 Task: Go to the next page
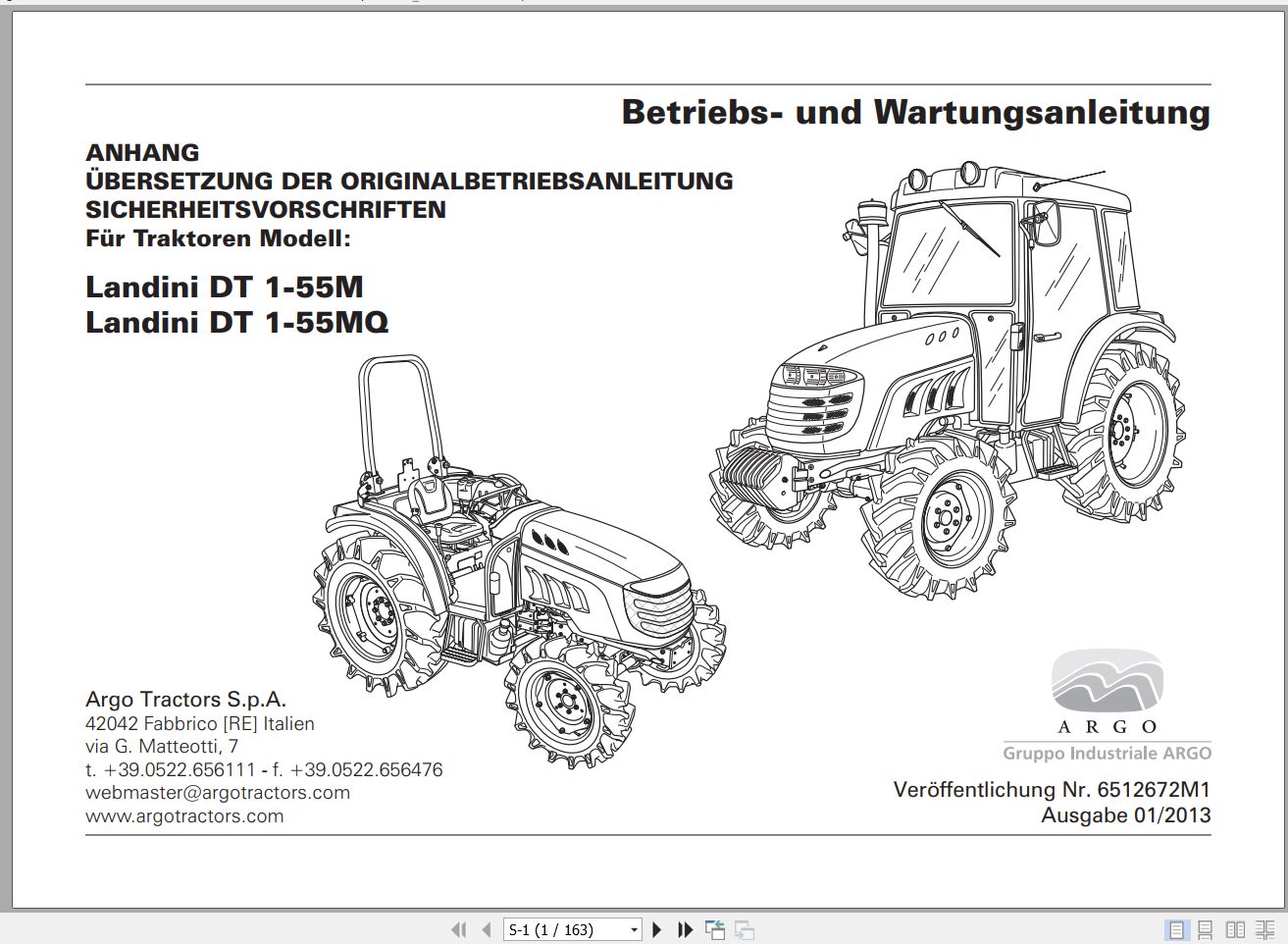coord(657,929)
